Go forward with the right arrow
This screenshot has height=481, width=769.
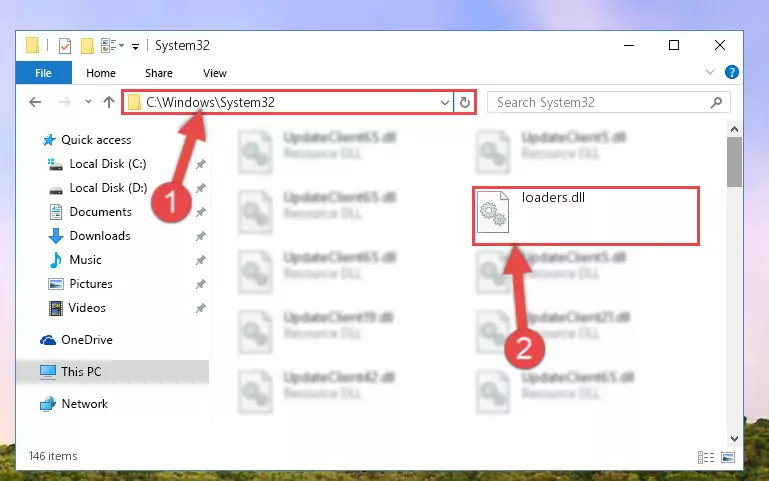point(64,102)
